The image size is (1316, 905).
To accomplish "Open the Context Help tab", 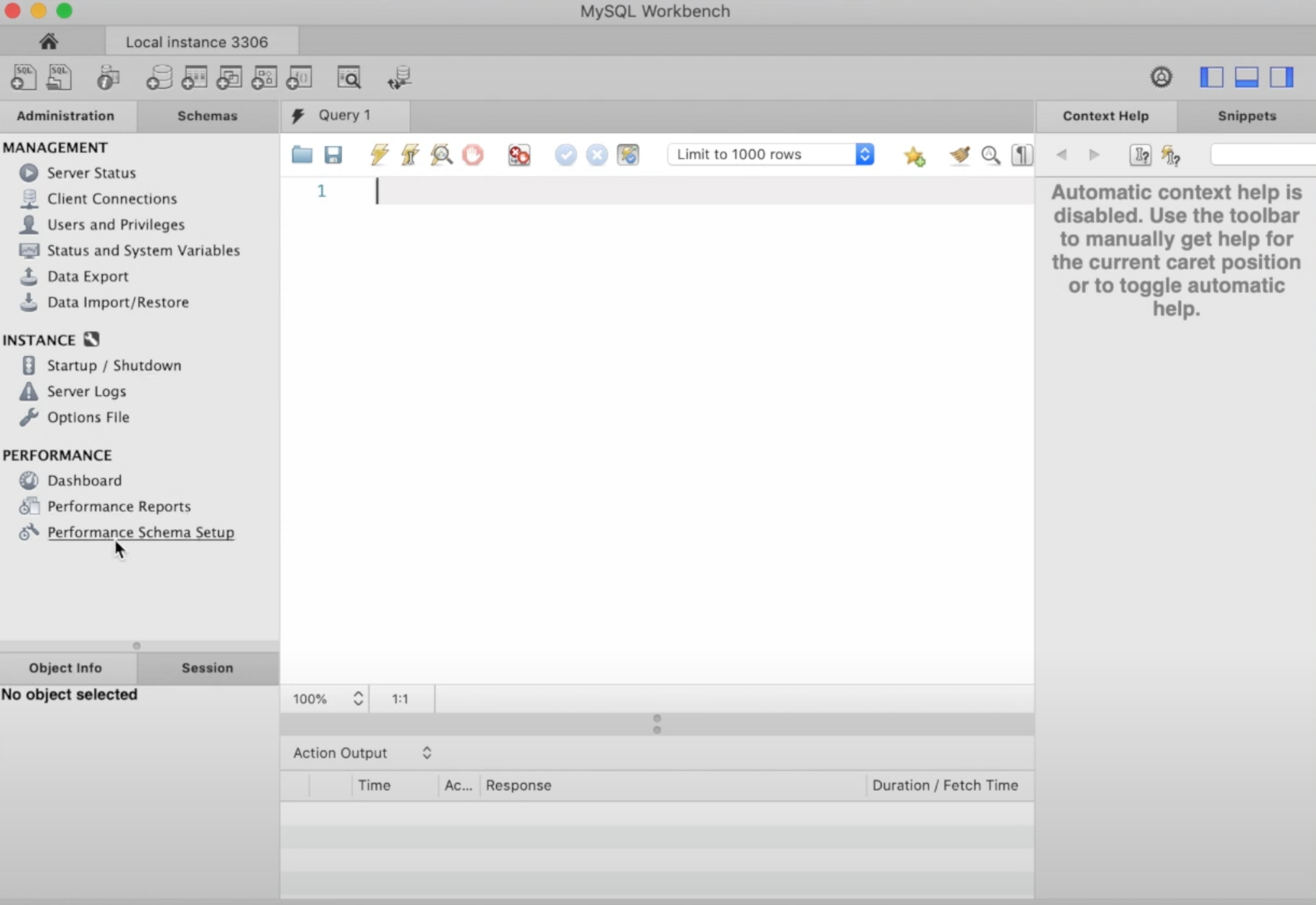I will point(1106,116).
